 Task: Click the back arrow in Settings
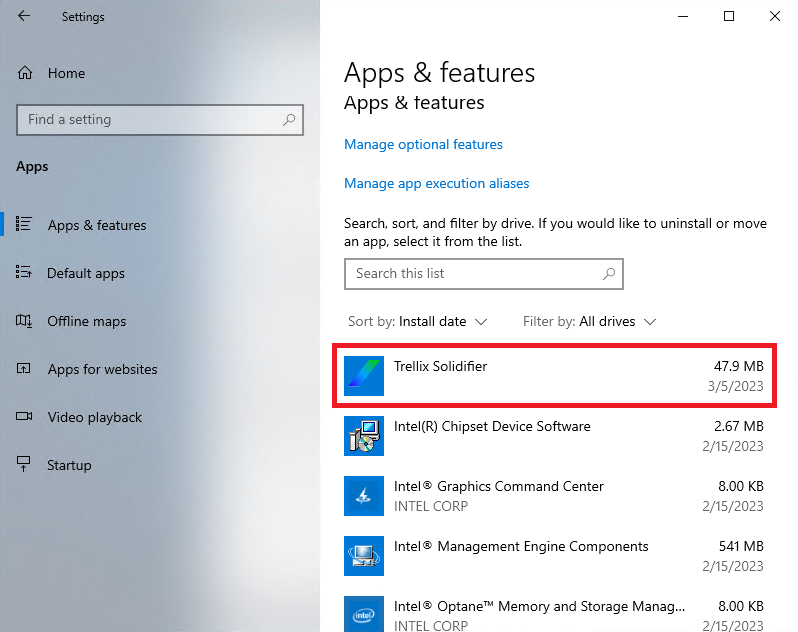(24, 16)
